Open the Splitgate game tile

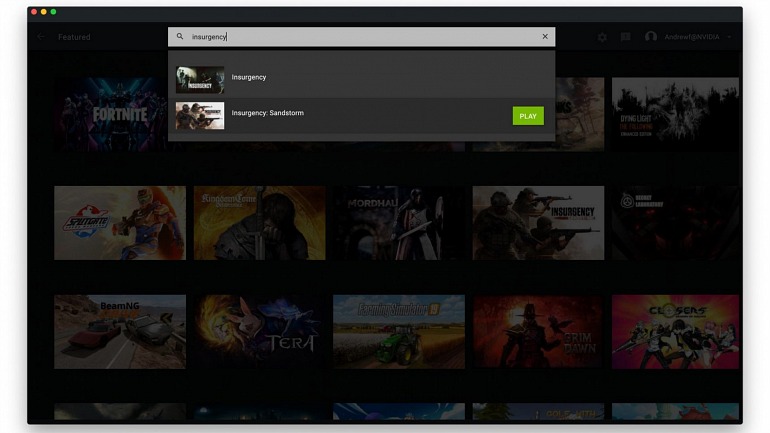tap(120, 223)
